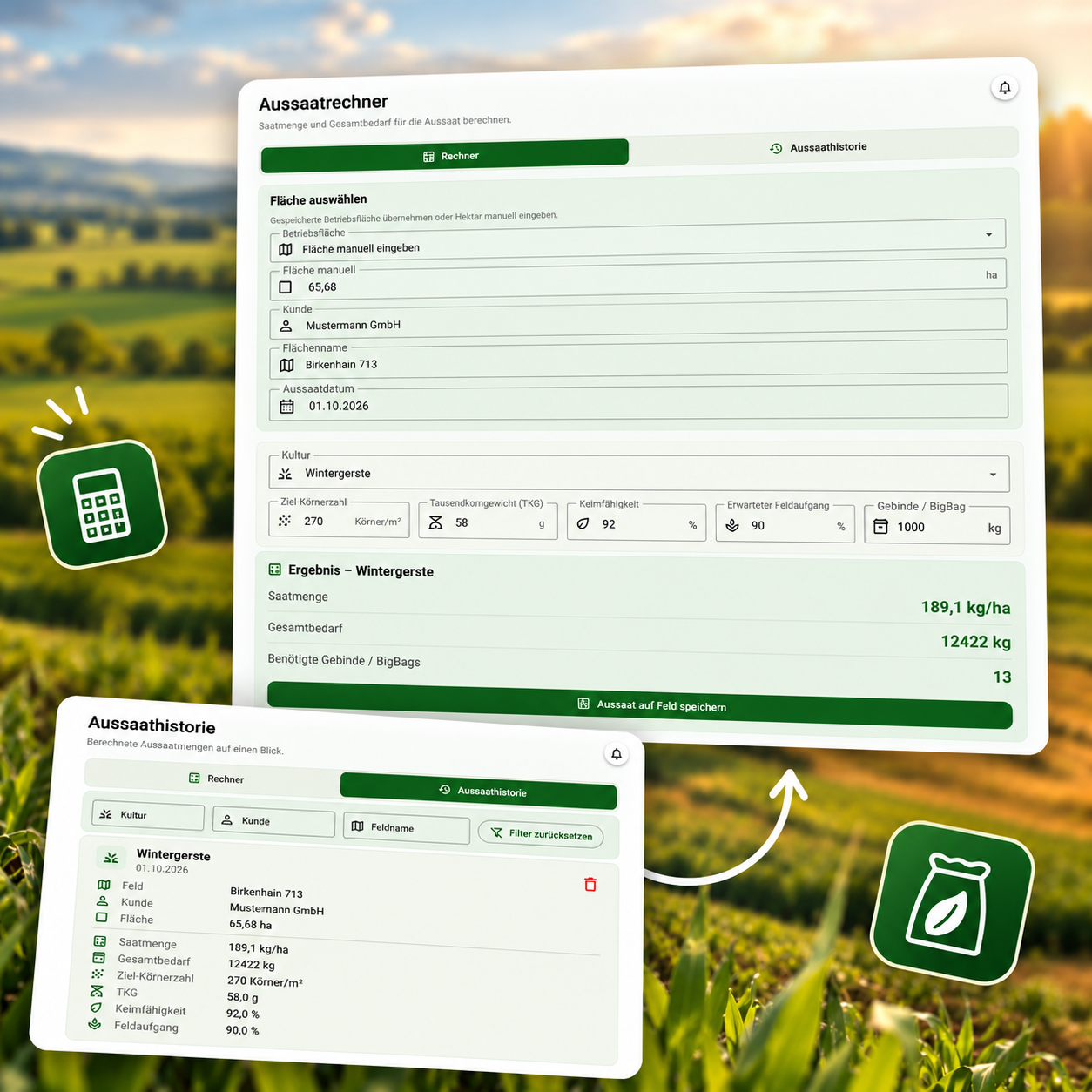Open the calendar icon in the Aussaatdatum field
The width and height of the screenshot is (1092, 1092).
pos(286,407)
